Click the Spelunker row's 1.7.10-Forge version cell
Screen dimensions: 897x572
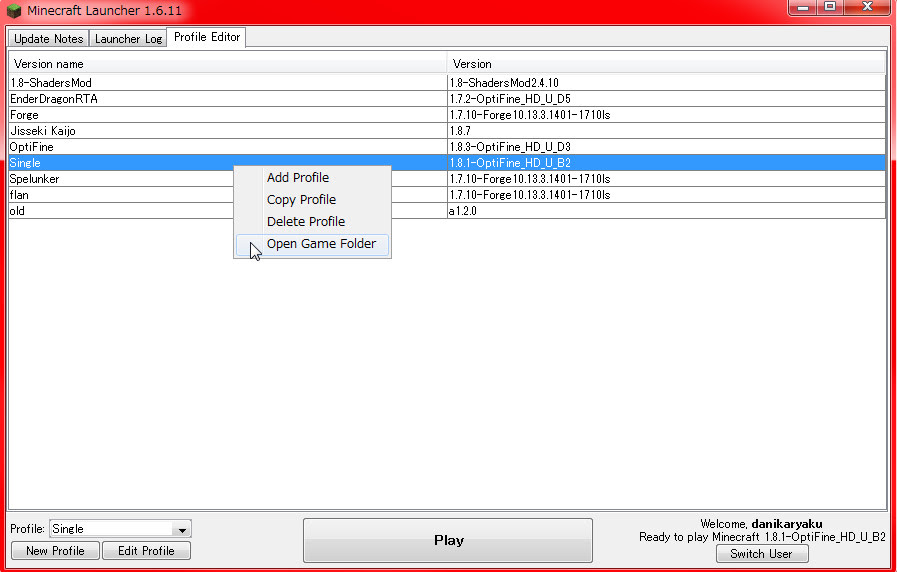666,179
